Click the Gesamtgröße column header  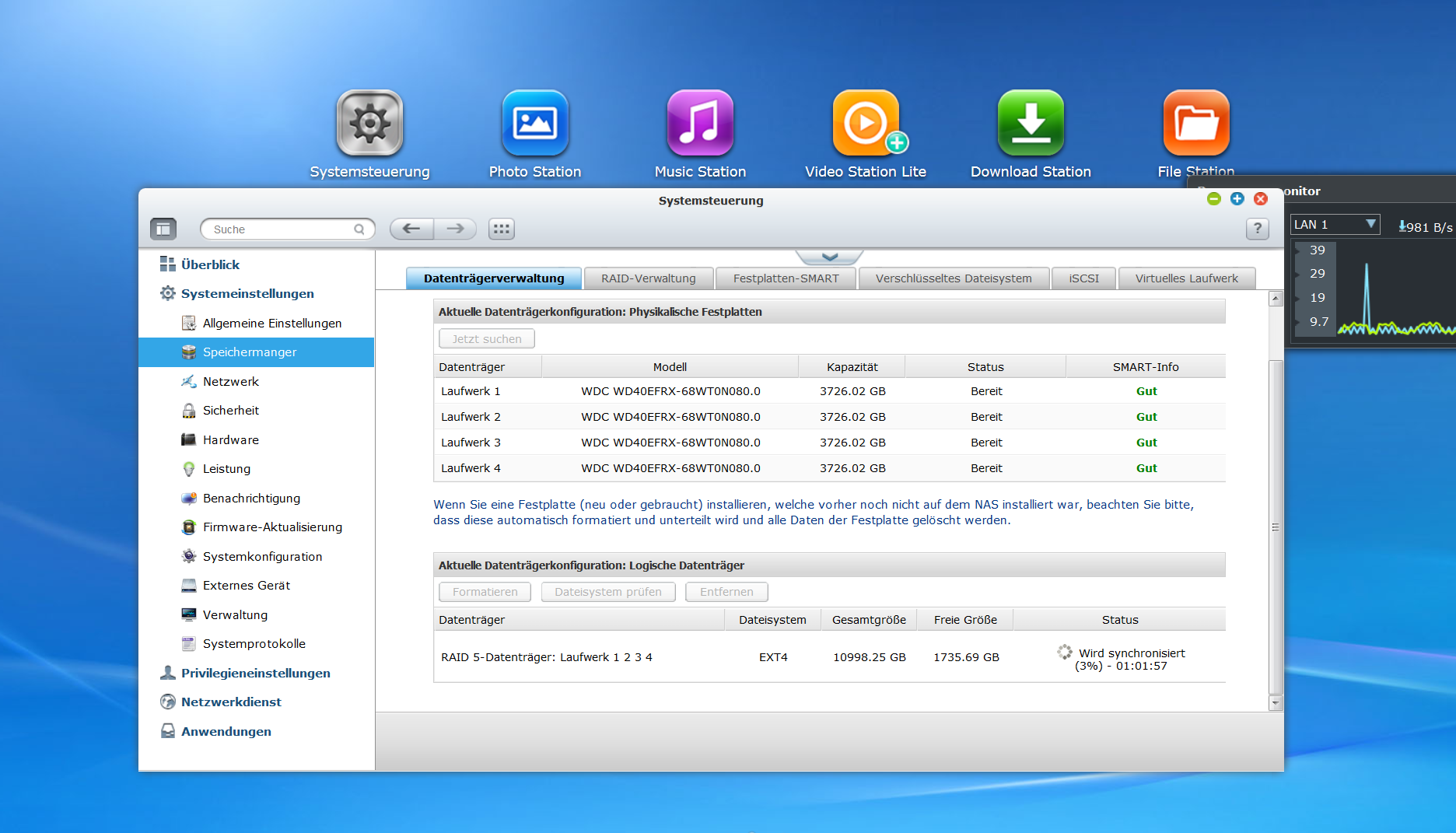pyautogui.click(x=869, y=620)
